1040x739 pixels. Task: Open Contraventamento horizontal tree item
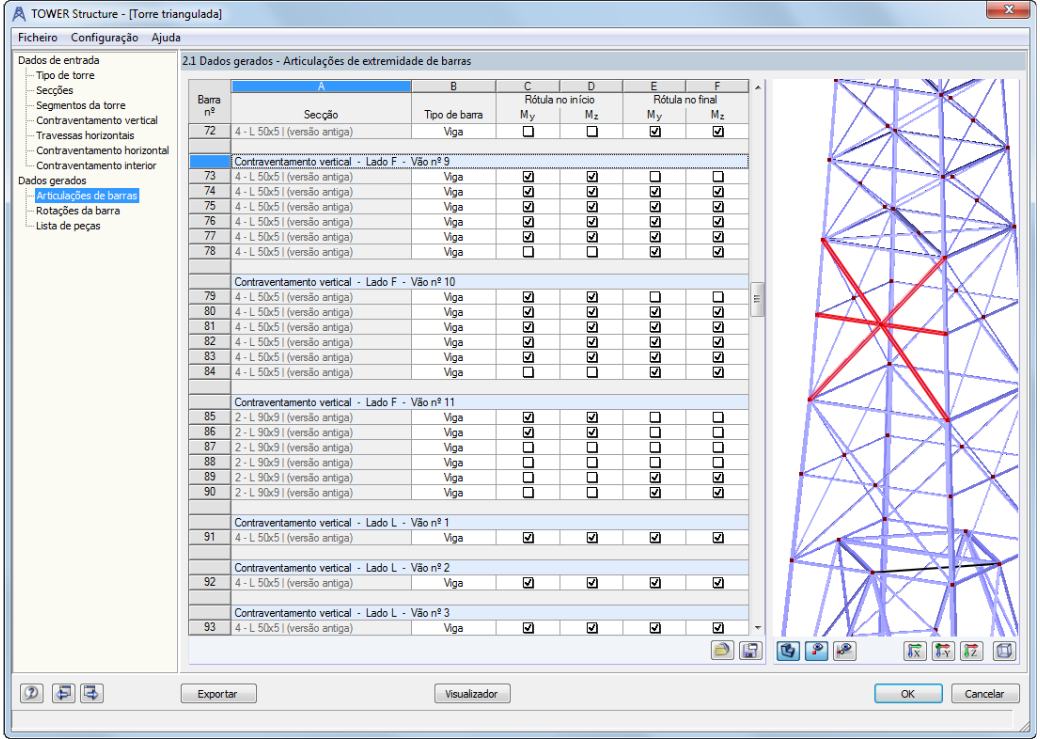tap(102, 151)
